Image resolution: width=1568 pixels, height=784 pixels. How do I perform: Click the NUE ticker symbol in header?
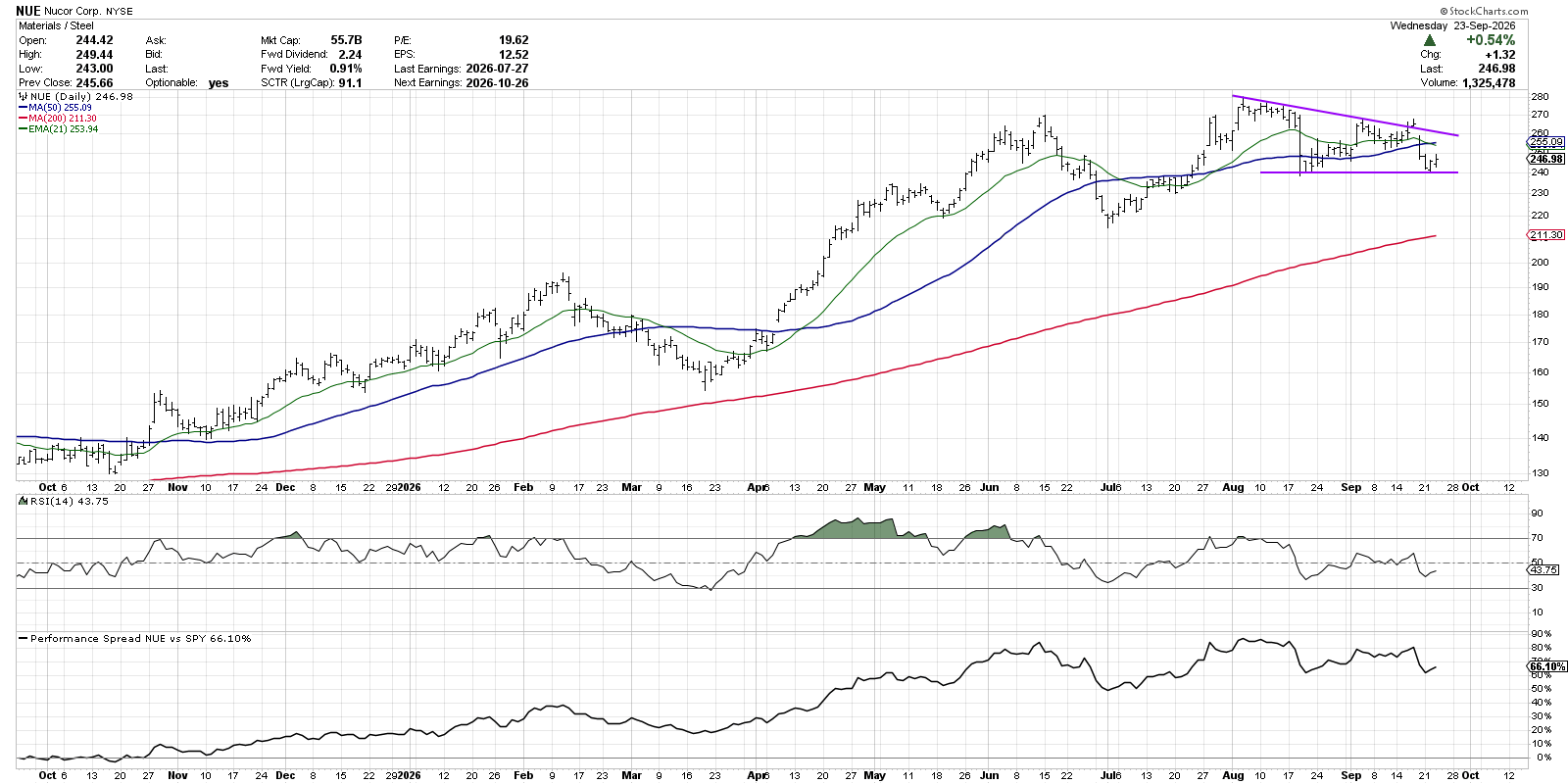(x=28, y=11)
